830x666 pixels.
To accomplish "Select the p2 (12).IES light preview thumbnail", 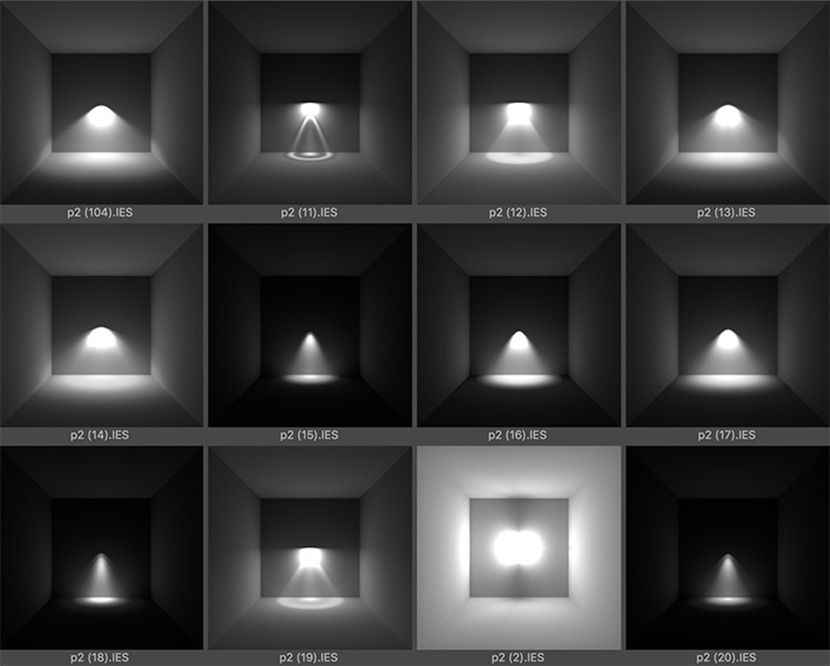I will point(519,103).
